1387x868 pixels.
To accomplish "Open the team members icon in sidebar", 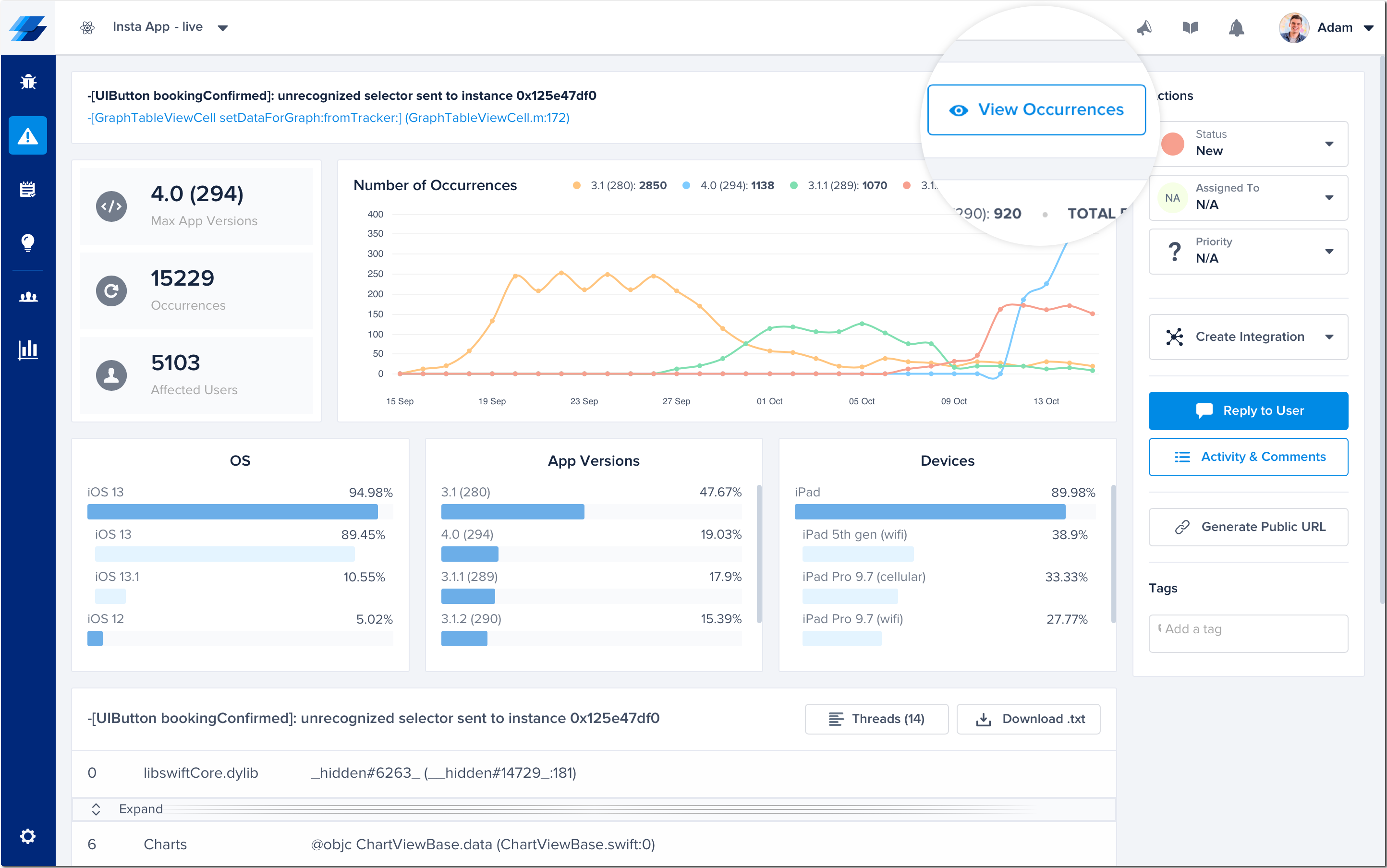I will (x=27, y=297).
